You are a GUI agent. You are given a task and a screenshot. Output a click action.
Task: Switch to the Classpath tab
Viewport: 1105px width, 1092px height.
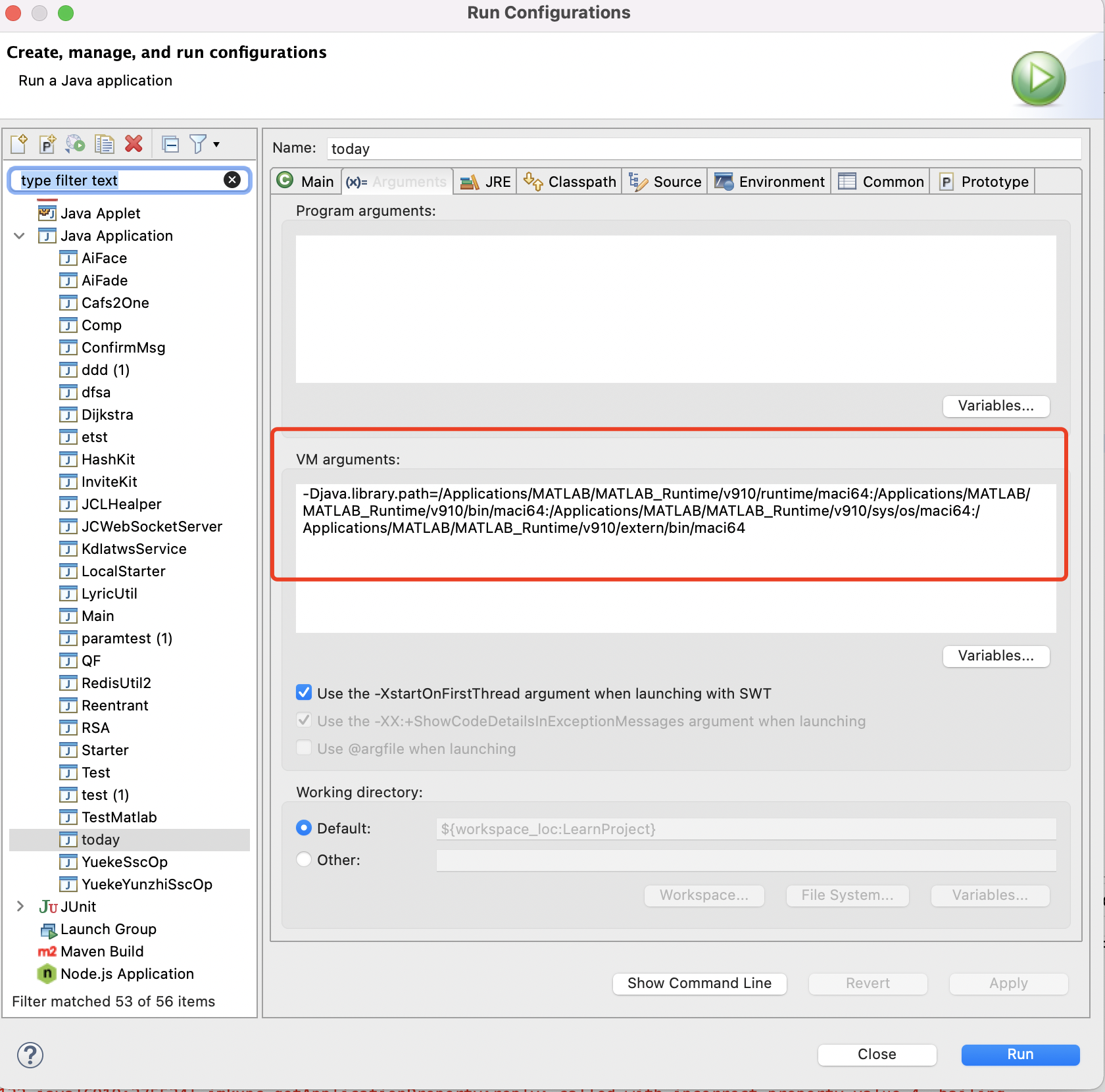pos(570,182)
